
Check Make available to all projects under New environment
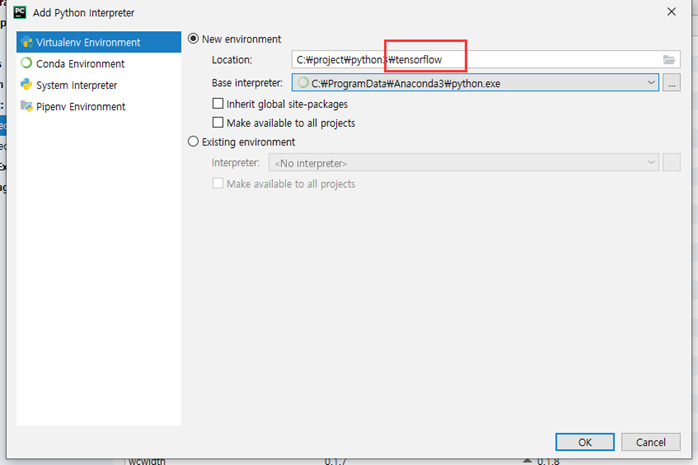pyautogui.click(x=218, y=122)
